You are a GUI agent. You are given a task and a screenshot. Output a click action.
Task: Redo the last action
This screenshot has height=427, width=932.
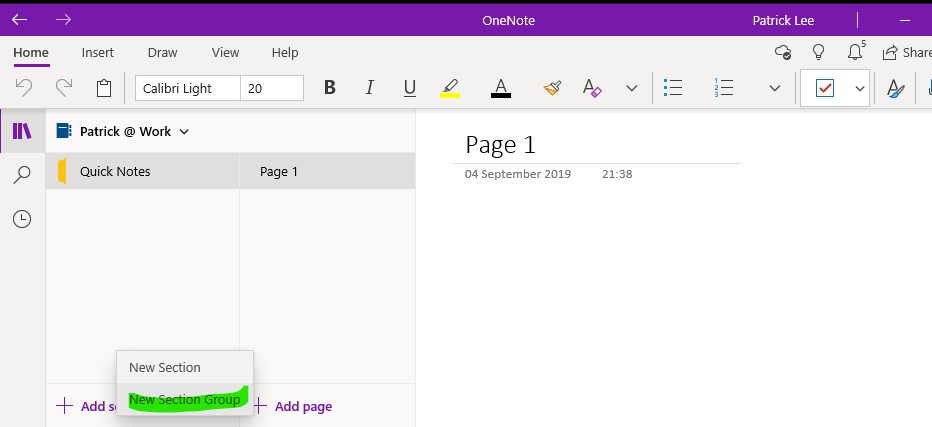[64, 88]
